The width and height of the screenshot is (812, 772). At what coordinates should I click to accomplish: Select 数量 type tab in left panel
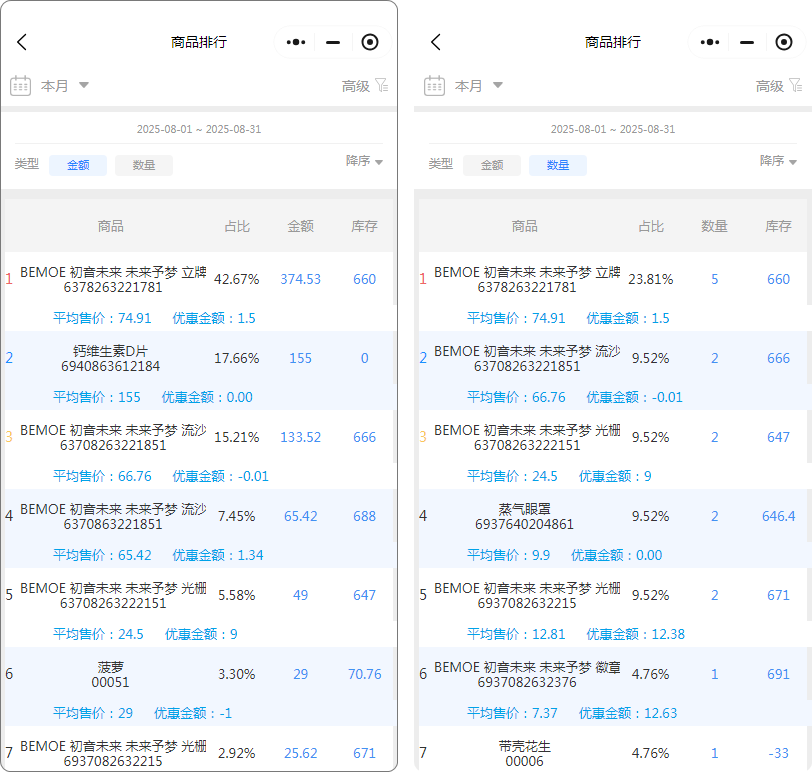[x=144, y=165]
